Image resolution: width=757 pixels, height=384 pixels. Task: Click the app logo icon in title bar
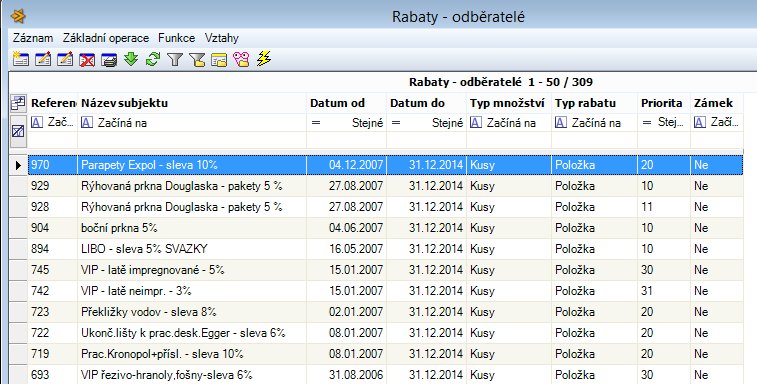coord(18,16)
